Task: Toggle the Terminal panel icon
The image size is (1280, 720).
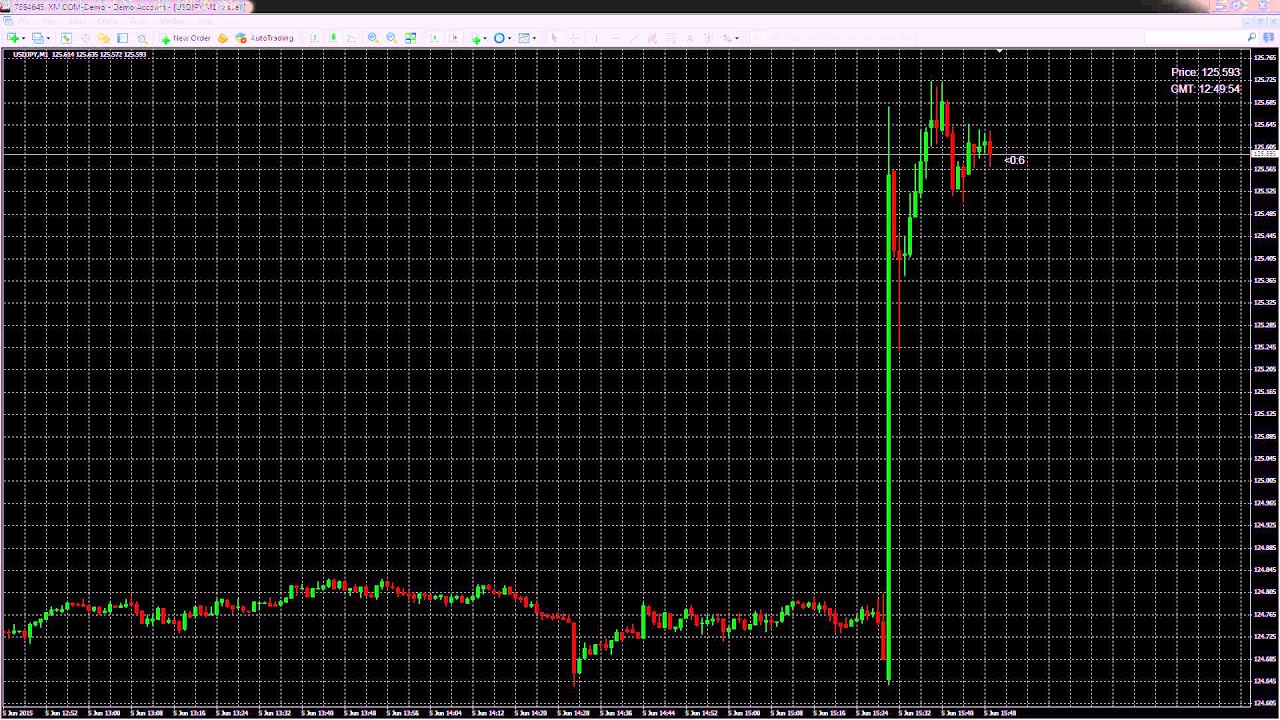Action: [x=122, y=38]
